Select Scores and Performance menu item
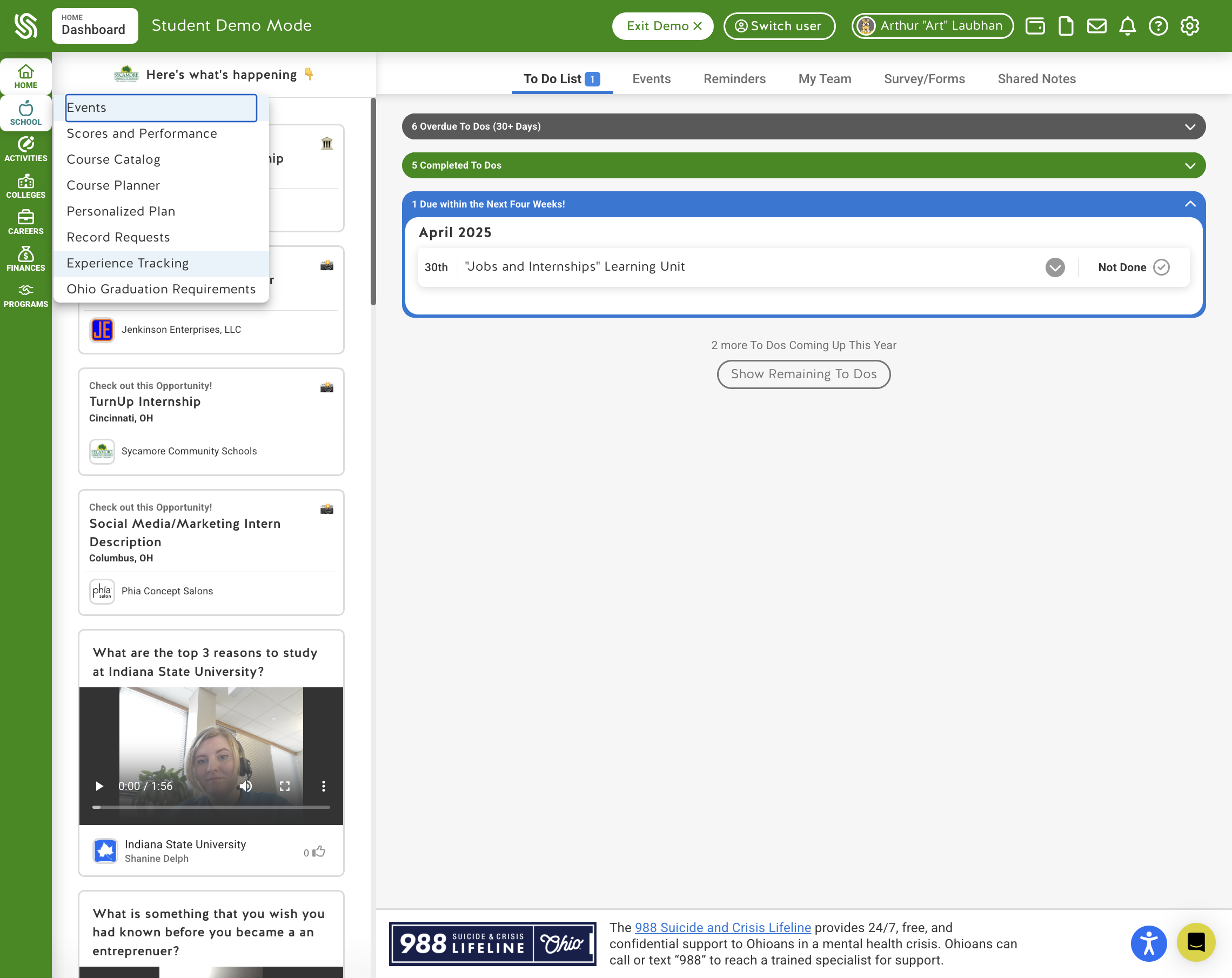This screenshot has width=1232, height=978. click(161, 133)
